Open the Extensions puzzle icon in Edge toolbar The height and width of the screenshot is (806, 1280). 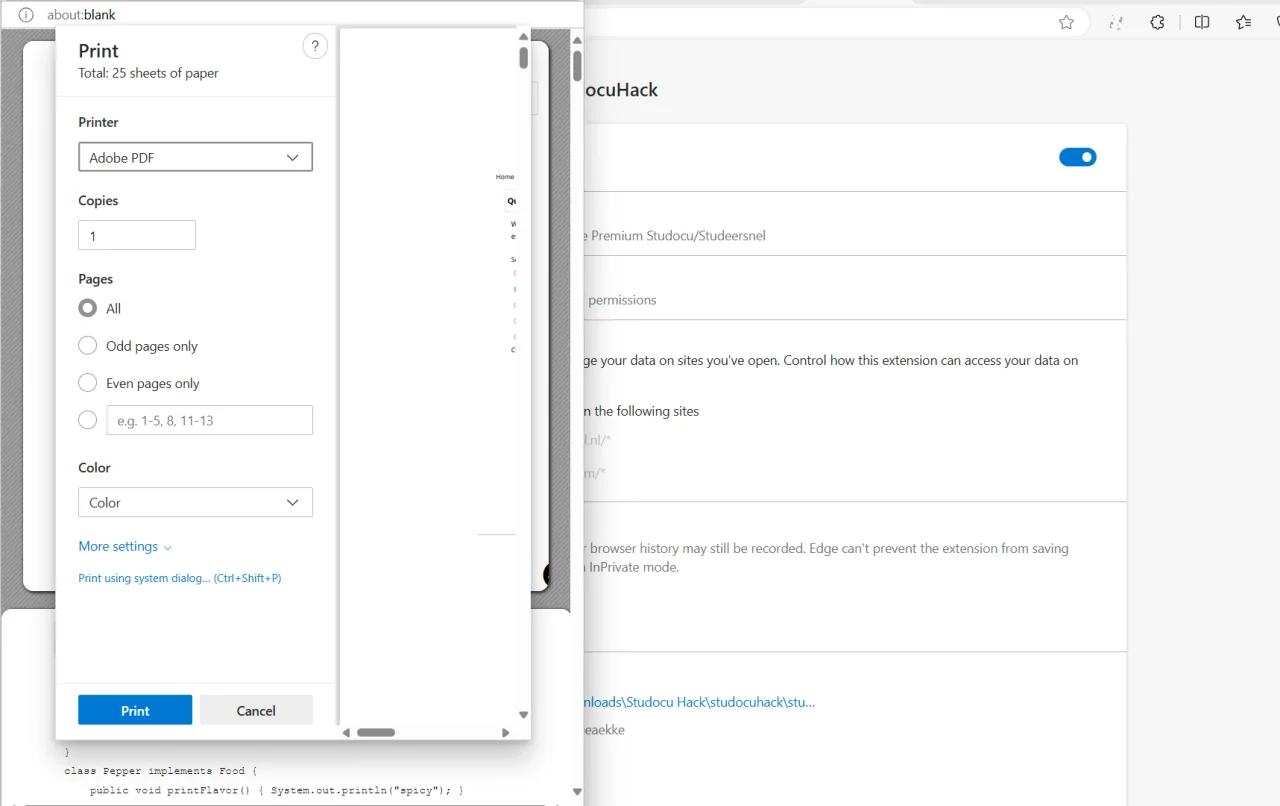click(1157, 22)
